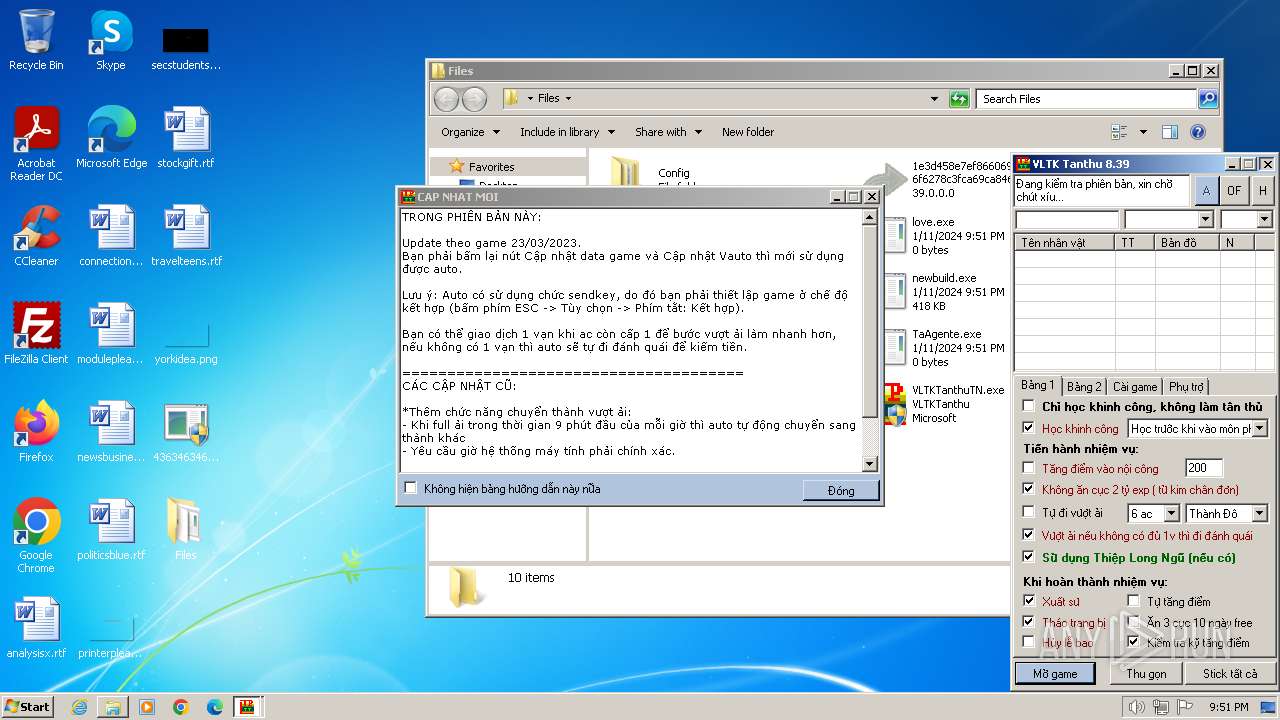Launch Skype from the desktop

(x=111, y=40)
